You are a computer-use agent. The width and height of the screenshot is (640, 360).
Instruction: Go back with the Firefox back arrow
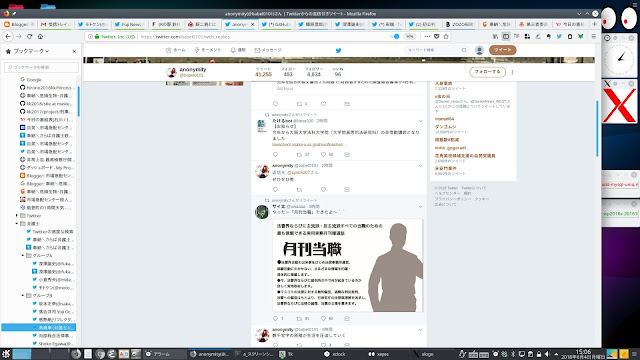click(8, 36)
